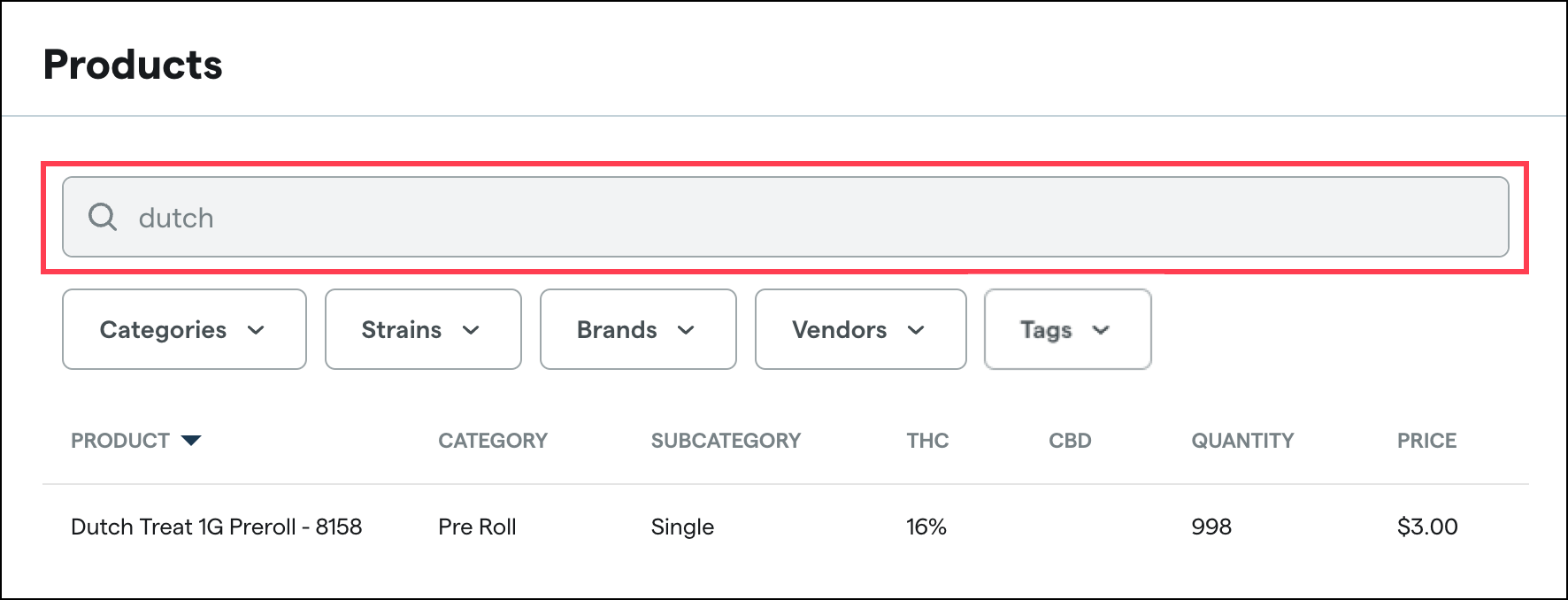Click the SUBCATEGORY column header
1568x600 pixels.
(x=726, y=440)
